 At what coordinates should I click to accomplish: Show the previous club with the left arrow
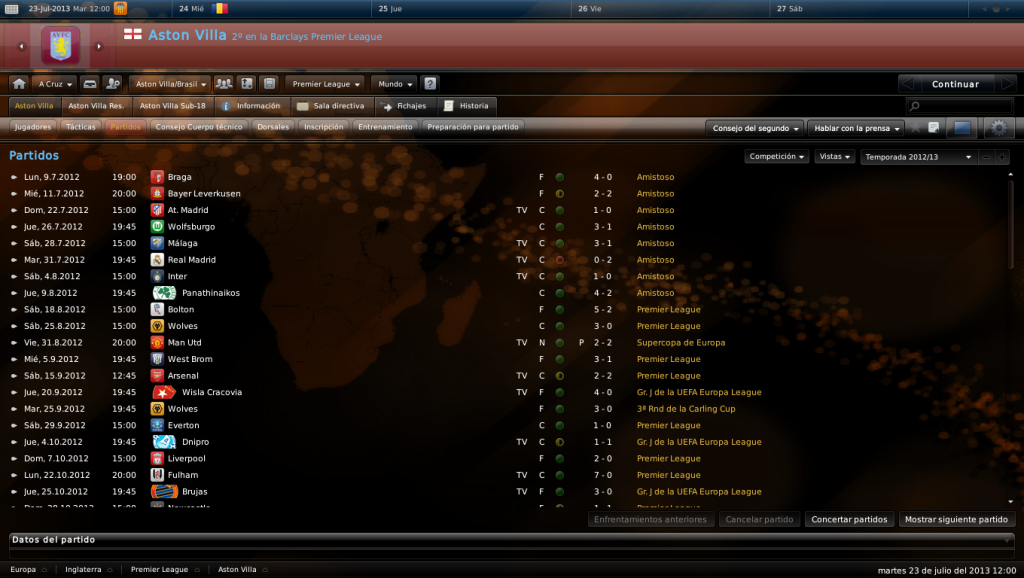pyautogui.click(x=21, y=46)
